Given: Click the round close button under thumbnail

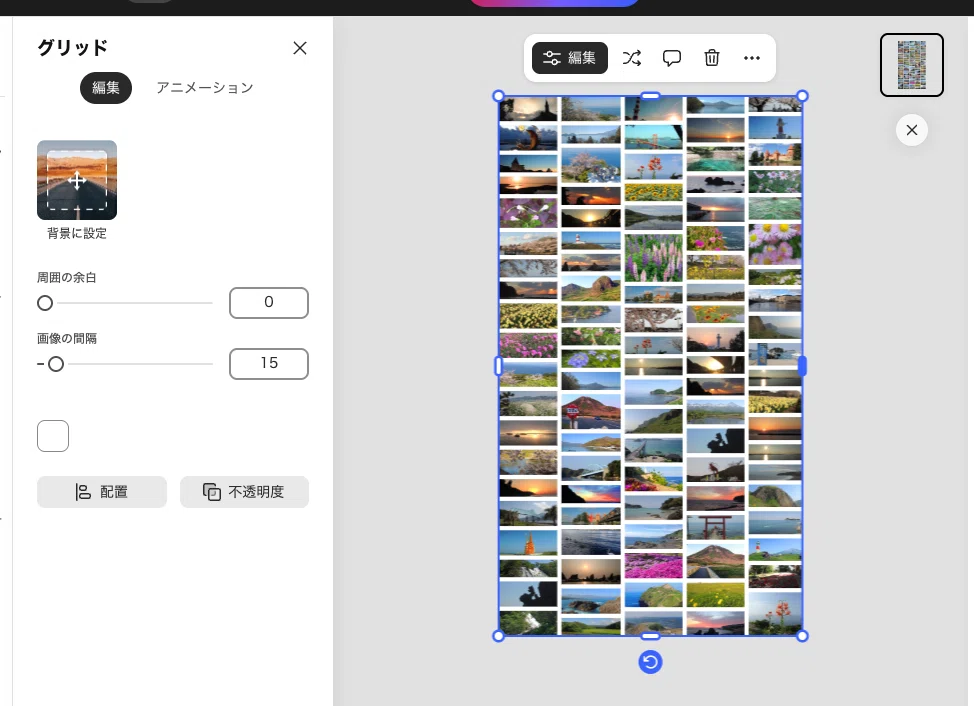Looking at the screenshot, I should (x=912, y=130).
